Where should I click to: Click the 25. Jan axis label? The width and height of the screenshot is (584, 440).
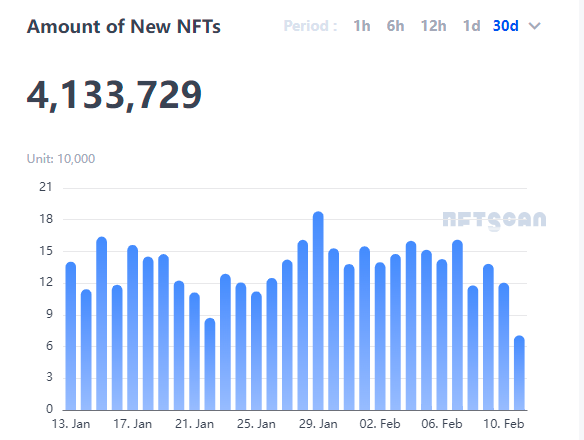256,424
